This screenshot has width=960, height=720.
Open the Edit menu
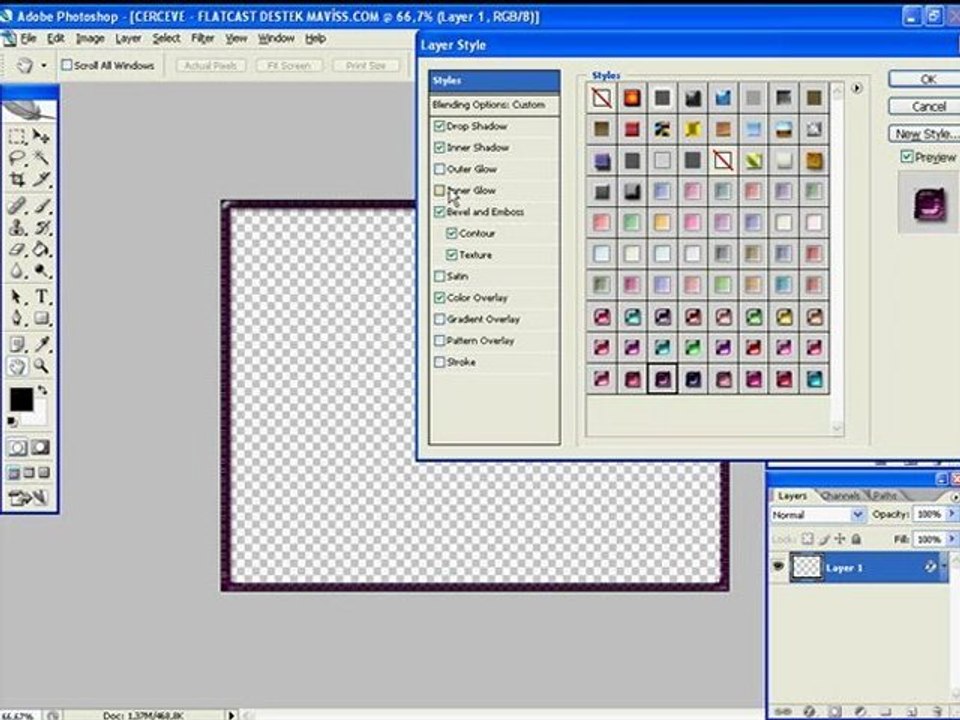[x=56, y=38]
